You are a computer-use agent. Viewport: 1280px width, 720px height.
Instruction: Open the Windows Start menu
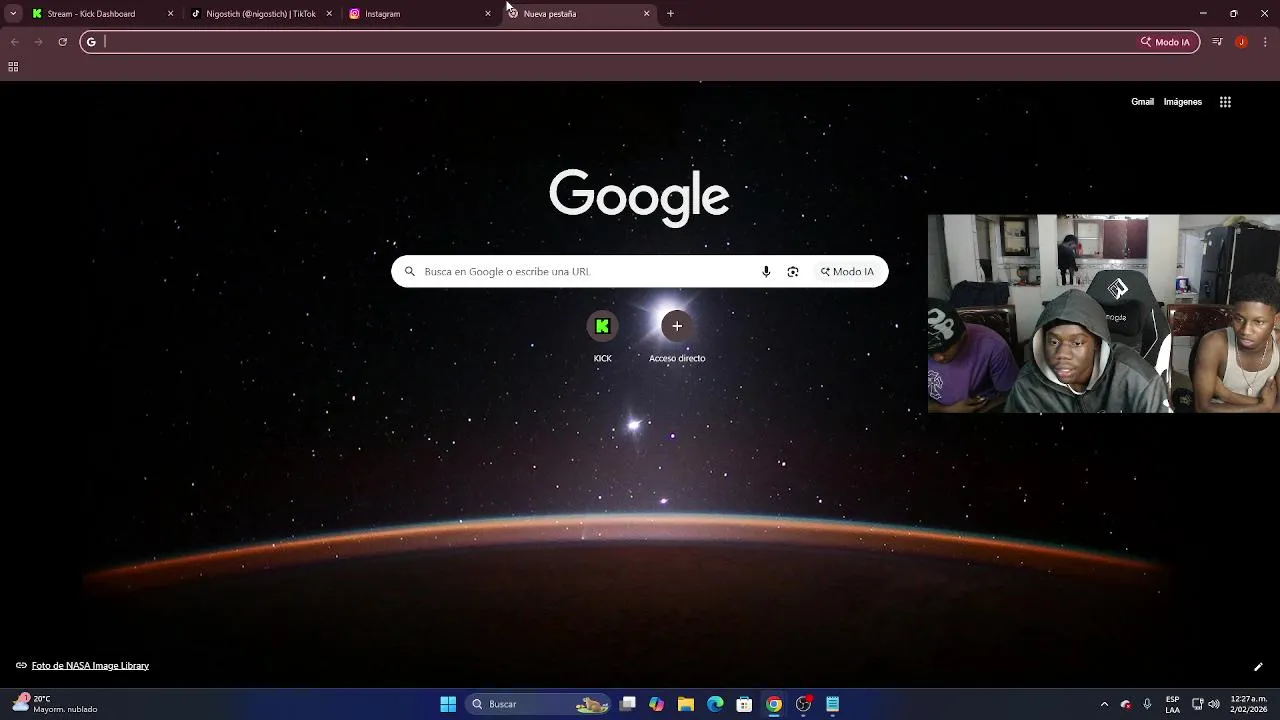[448, 704]
